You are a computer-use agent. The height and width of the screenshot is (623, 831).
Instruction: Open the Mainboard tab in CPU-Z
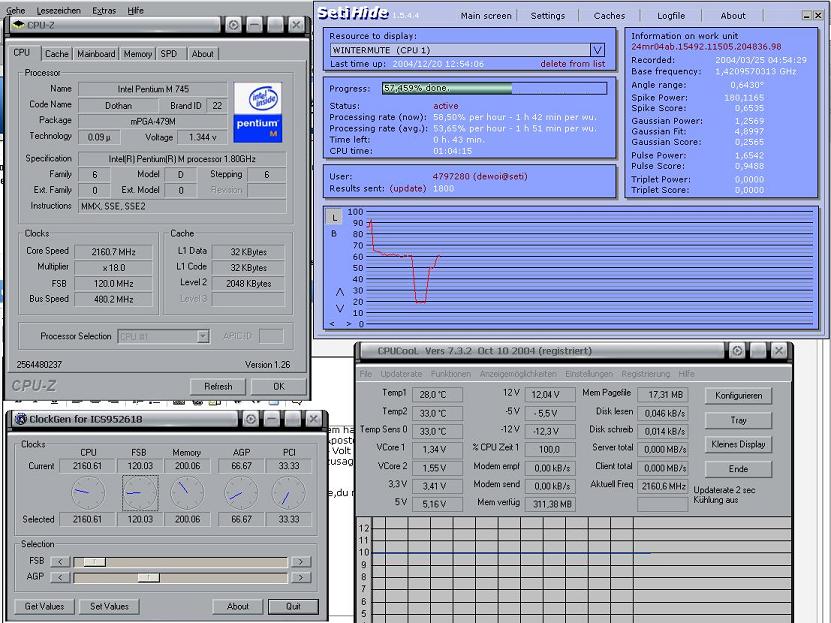tap(96, 54)
